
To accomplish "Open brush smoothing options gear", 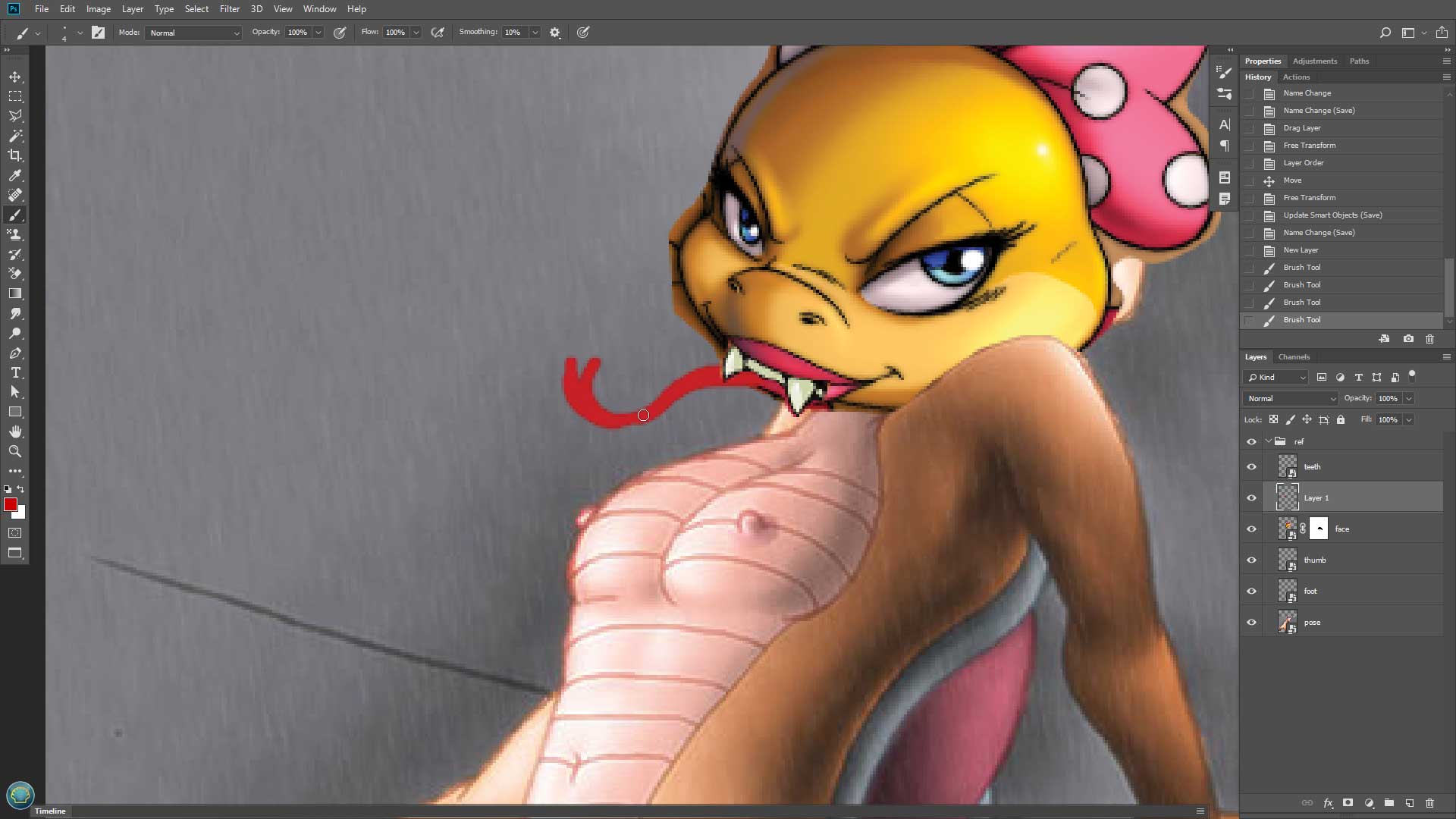I will coord(555,33).
